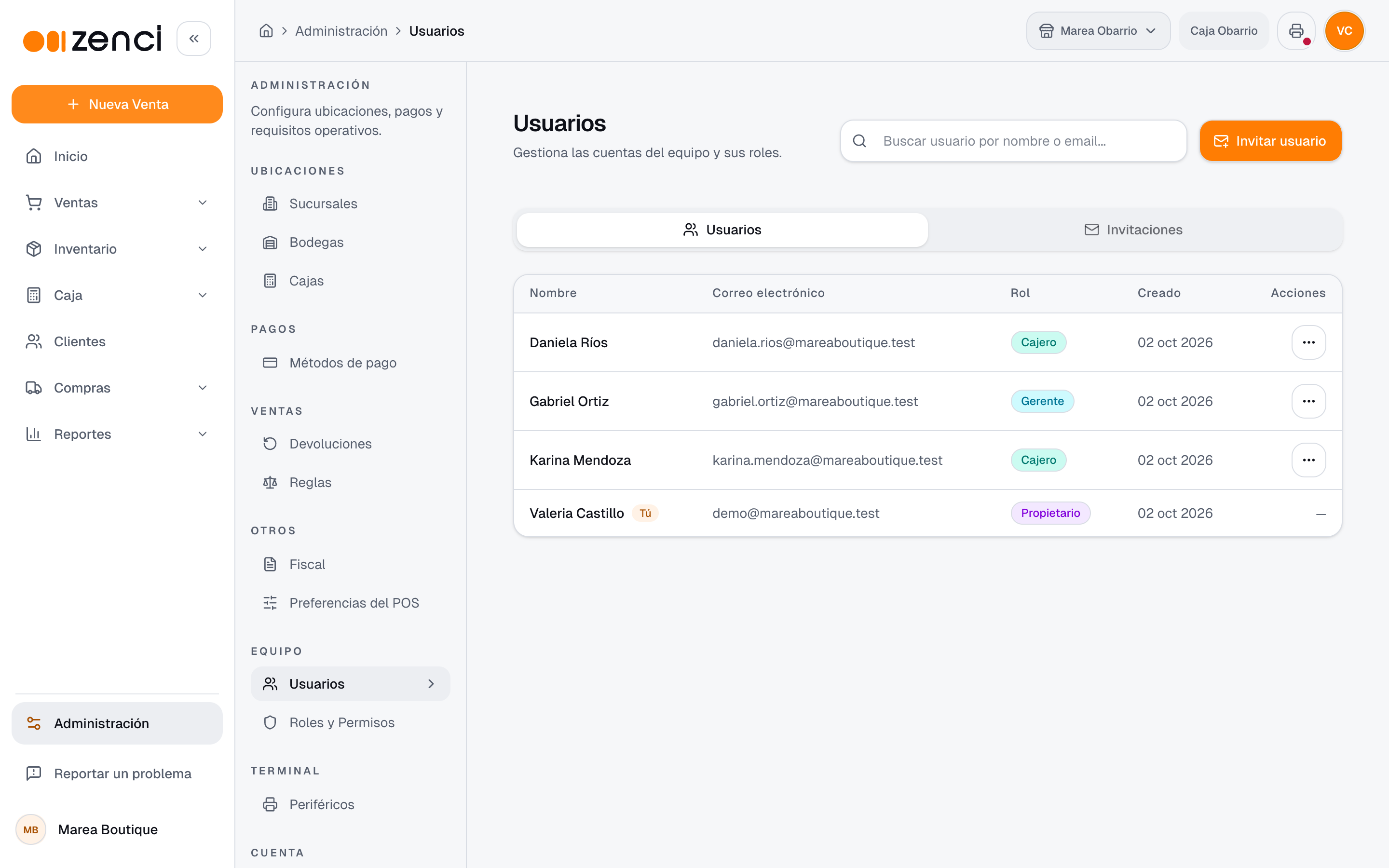
Task: Open the printer status icon in header
Action: point(1296,31)
